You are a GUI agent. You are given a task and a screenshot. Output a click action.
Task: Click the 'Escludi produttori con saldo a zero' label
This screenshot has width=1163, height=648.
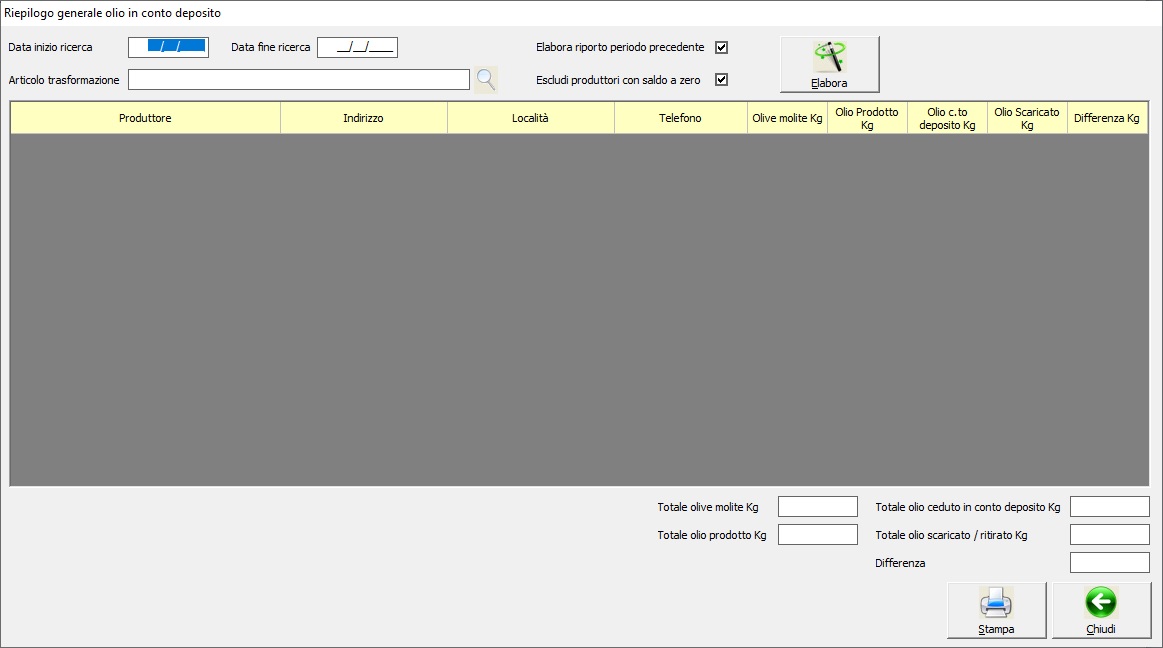(x=618, y=80)
